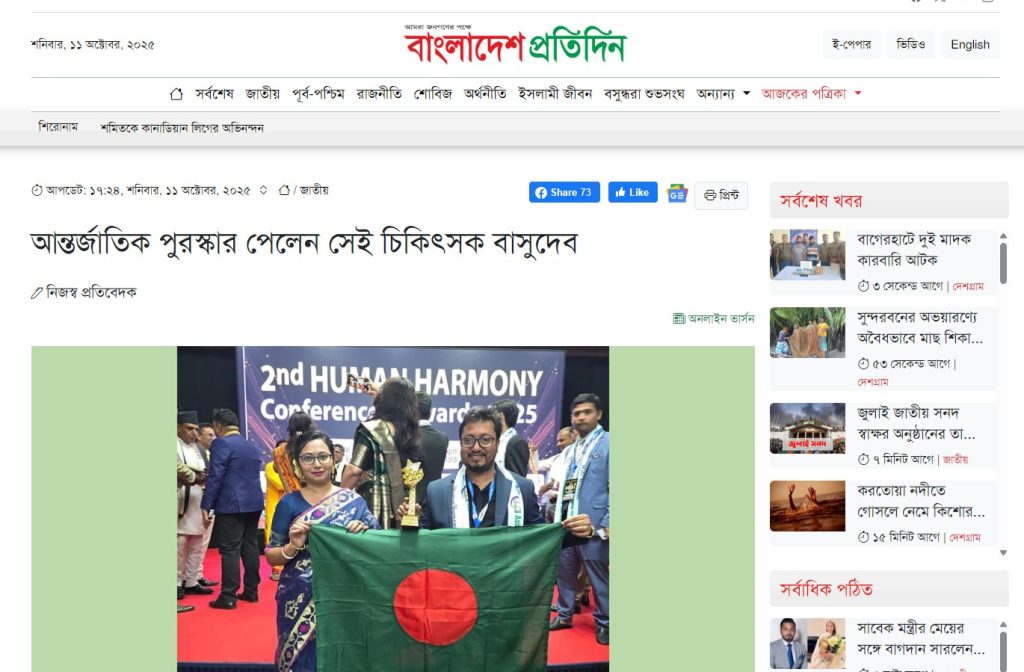This screenshot has width=1024, height=672.
Task: Open the ভিডিও section
Action: (x=910, y=45)
